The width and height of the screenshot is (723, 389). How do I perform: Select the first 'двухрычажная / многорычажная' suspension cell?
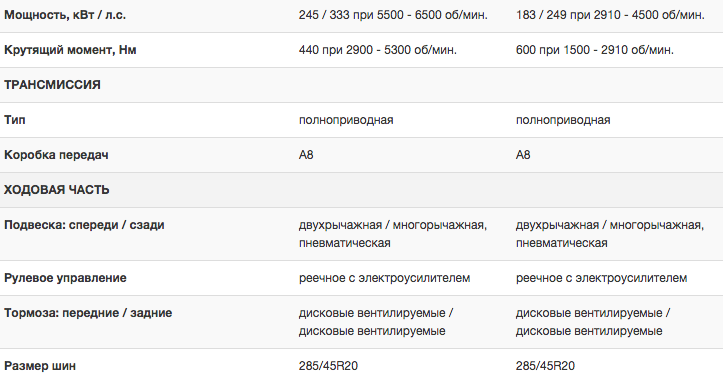pyautogui.click(x=393, y=234)
